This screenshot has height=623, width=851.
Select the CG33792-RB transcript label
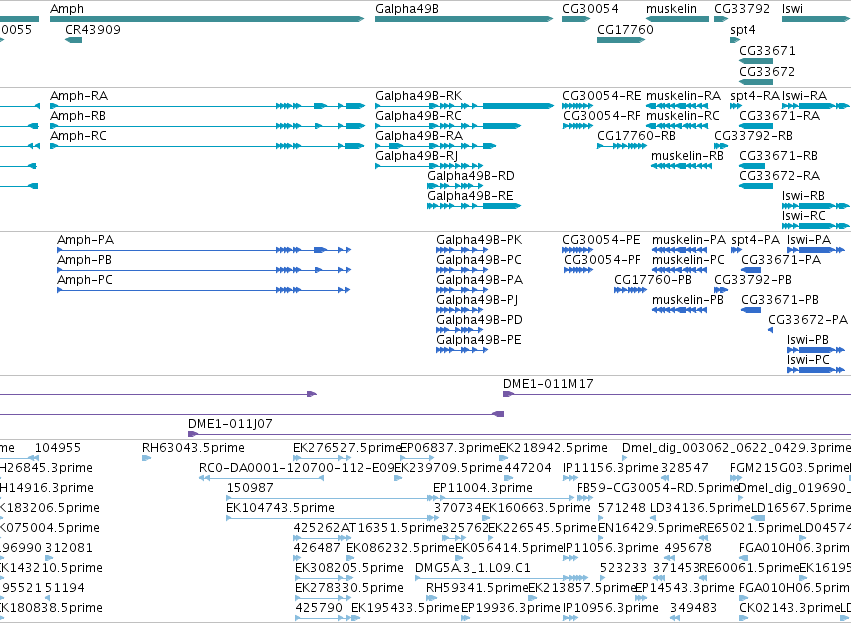point(753,136)
